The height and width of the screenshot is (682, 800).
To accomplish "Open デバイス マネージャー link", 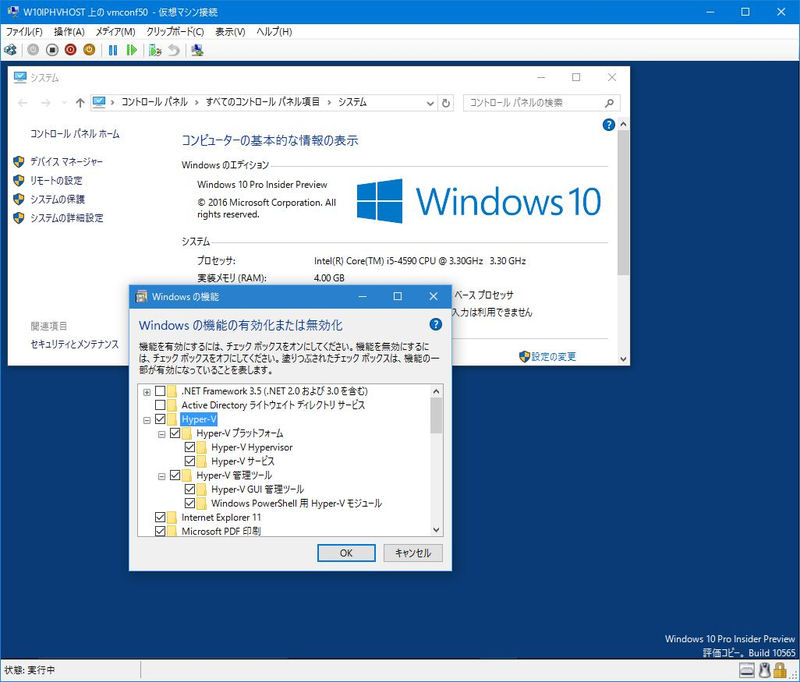I will click(x=66, y=162).
